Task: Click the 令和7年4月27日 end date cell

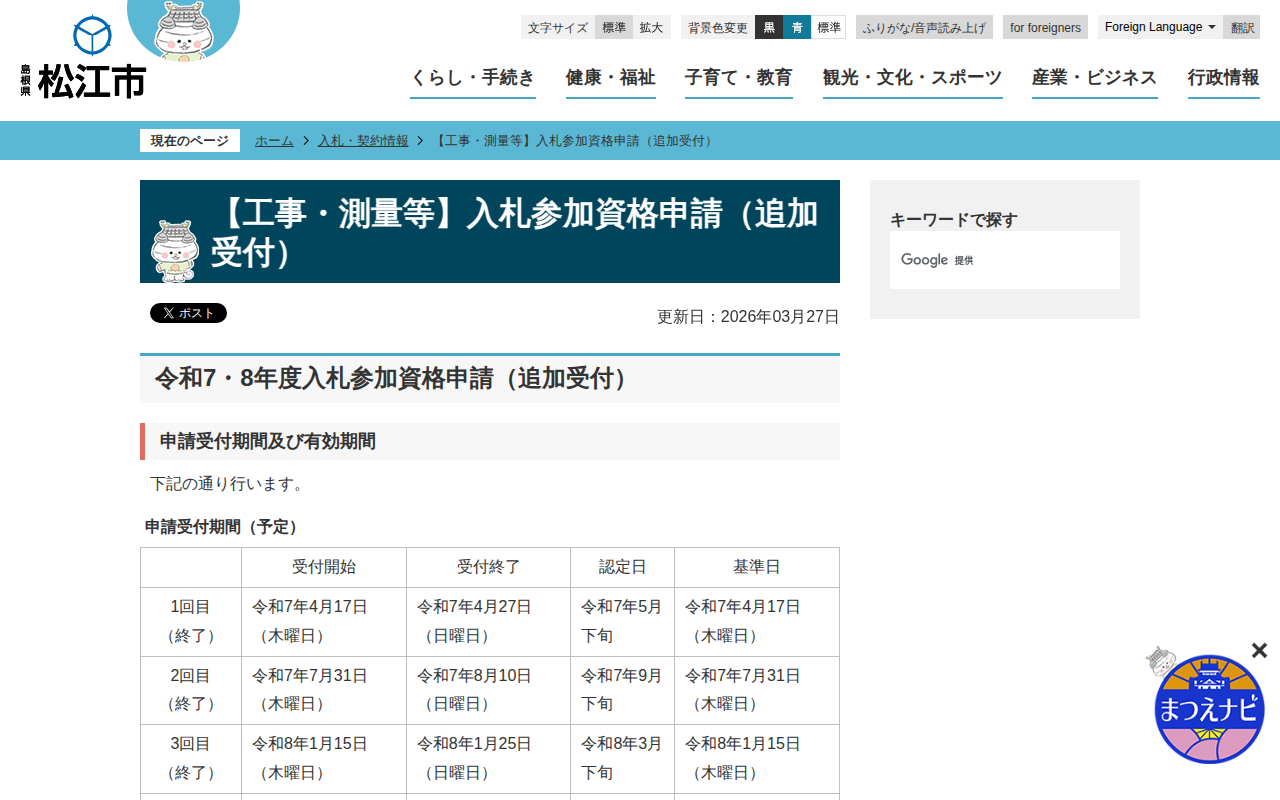Action: (x=489, y=621)
